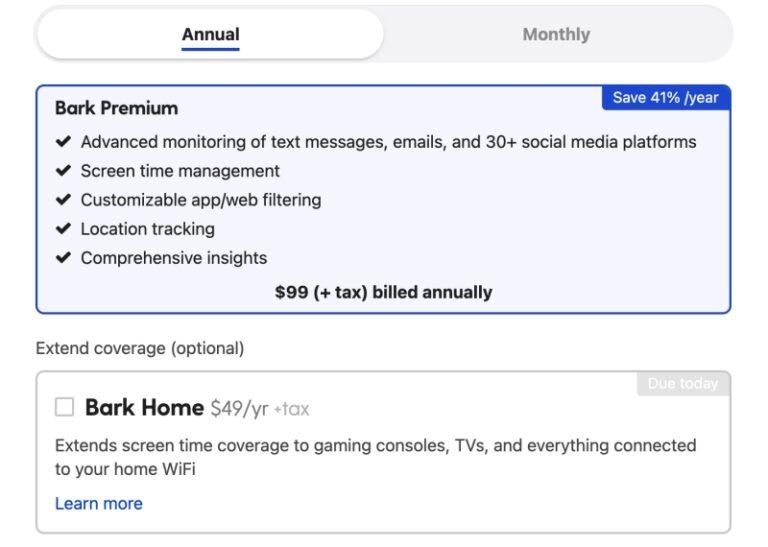Switch to the Annual billing tab

coord(210,35)
